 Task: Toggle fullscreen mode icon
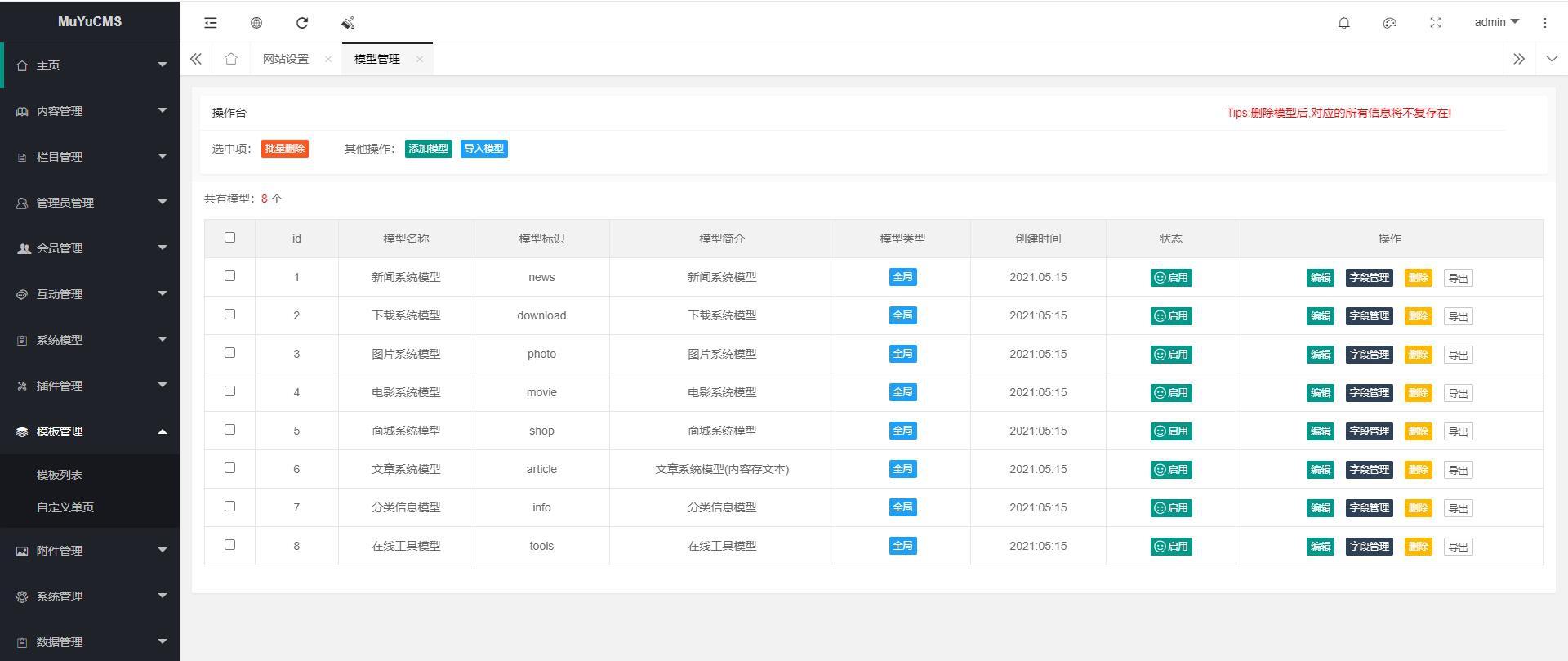tap(1435, 23)
